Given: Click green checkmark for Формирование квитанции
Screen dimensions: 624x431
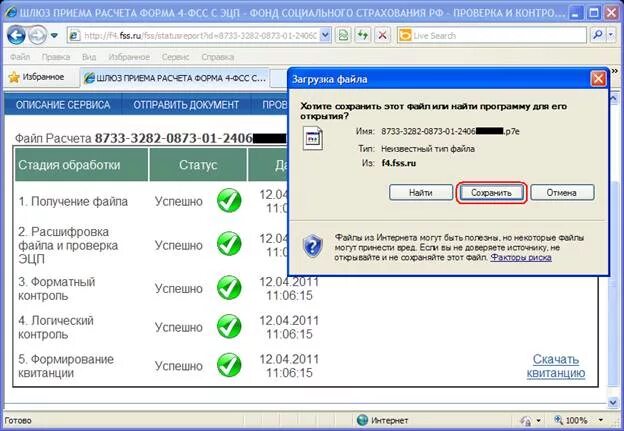Looking at the screenshot, I should [229, 365].
